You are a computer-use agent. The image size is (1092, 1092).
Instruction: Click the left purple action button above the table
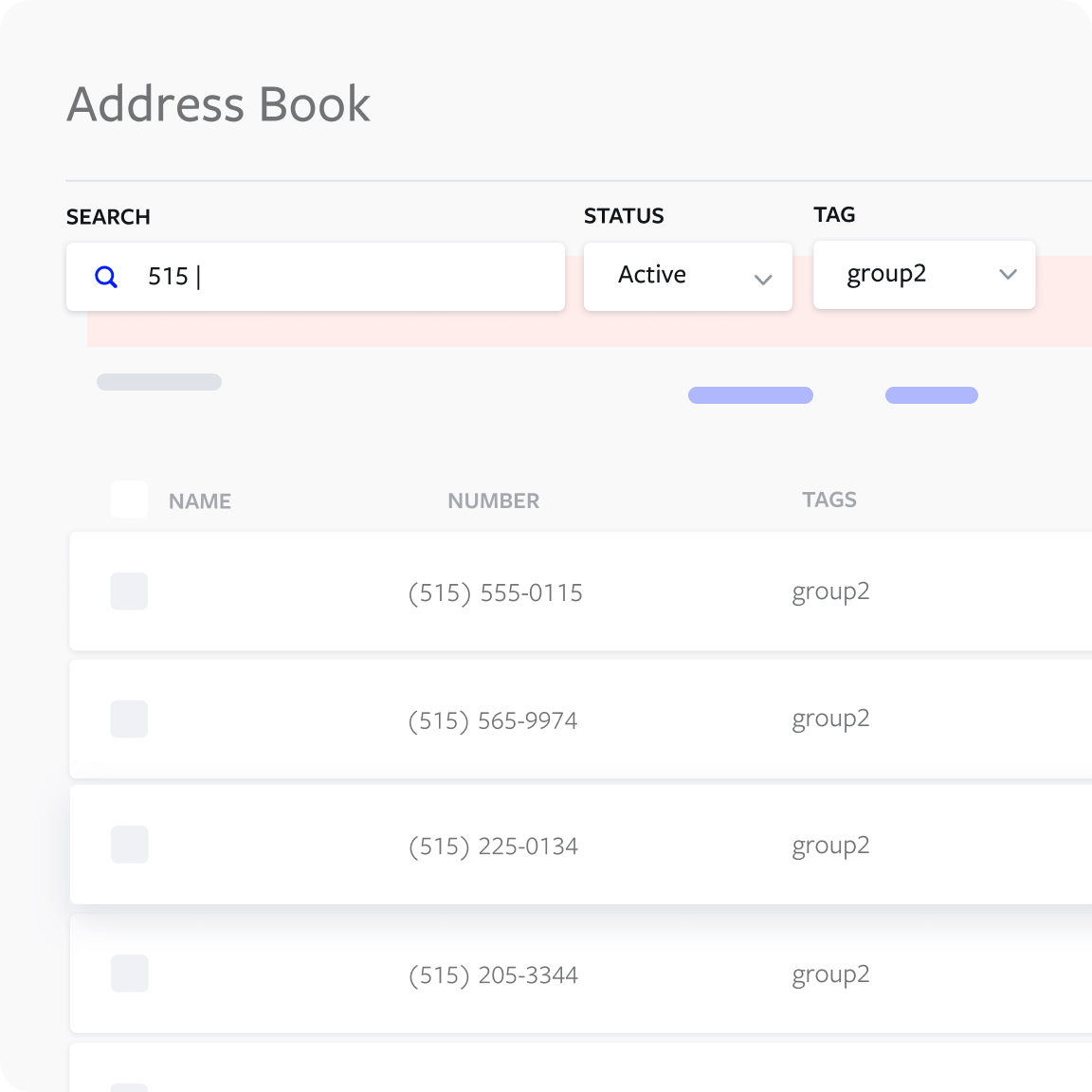(x=750, y=394)
